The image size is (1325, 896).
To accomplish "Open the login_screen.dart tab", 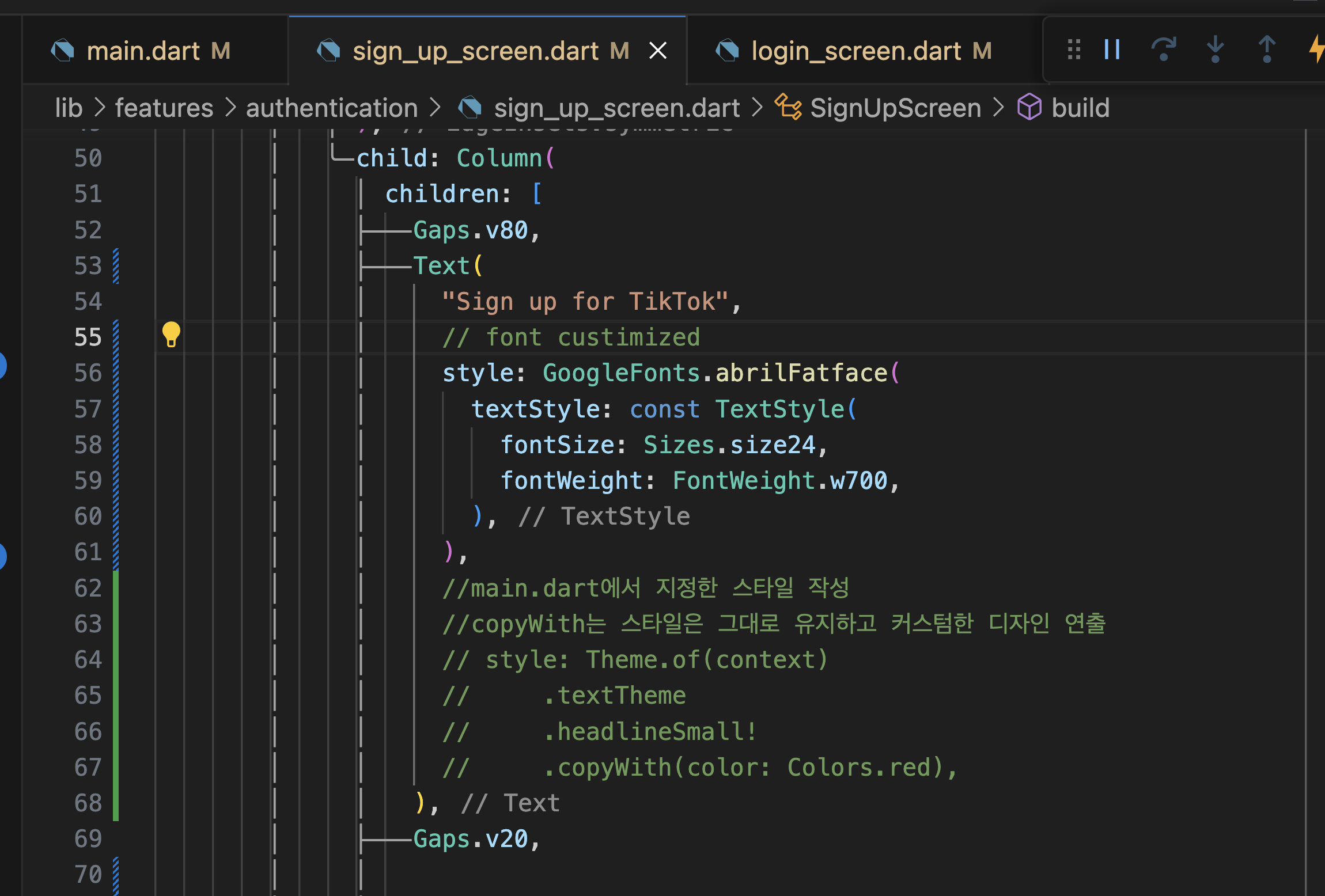I will pos(855,51).
